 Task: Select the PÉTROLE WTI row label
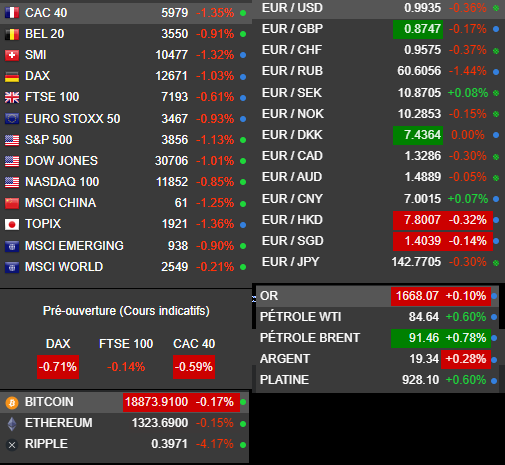pyautogui.click(x=301, y=317)
